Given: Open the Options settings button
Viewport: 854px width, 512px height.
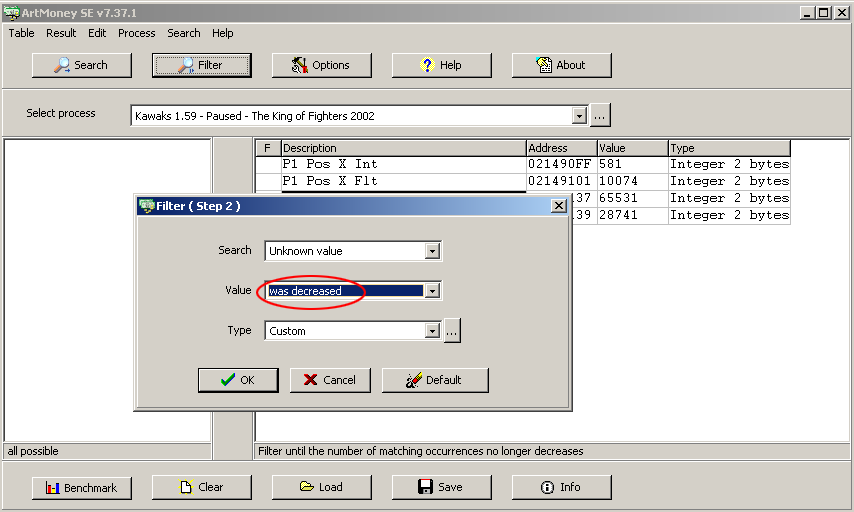Looking at the screenshot, I should pos(321,65).
